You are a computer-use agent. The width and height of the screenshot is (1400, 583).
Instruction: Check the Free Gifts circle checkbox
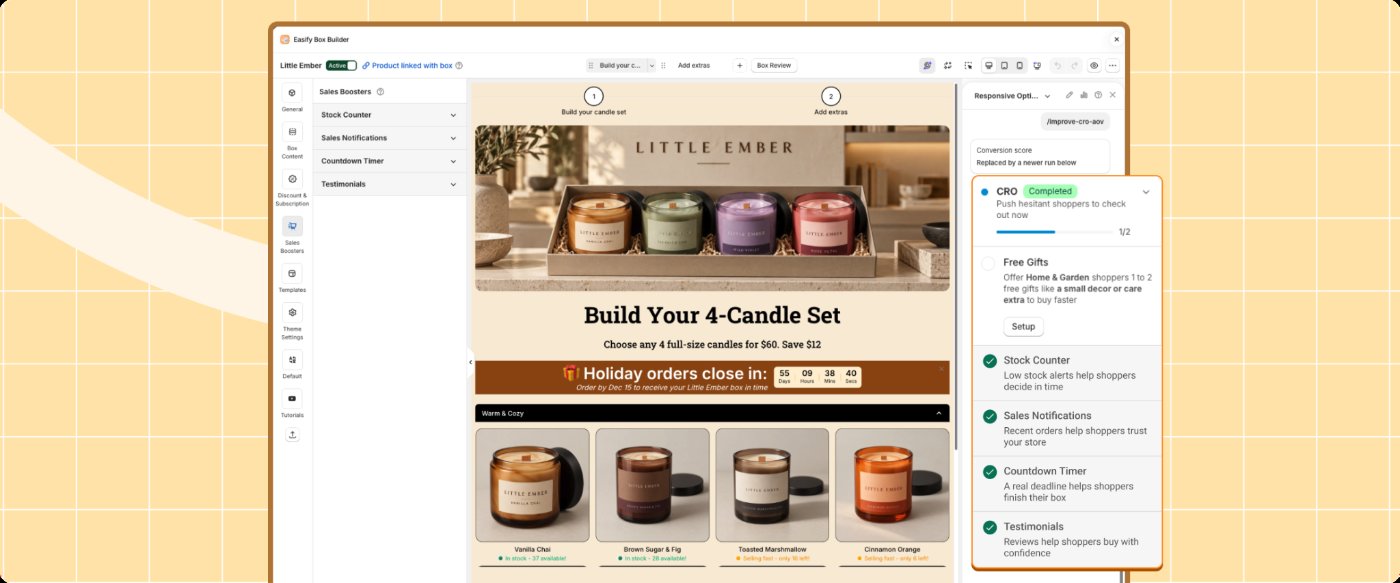pos(989,263)
